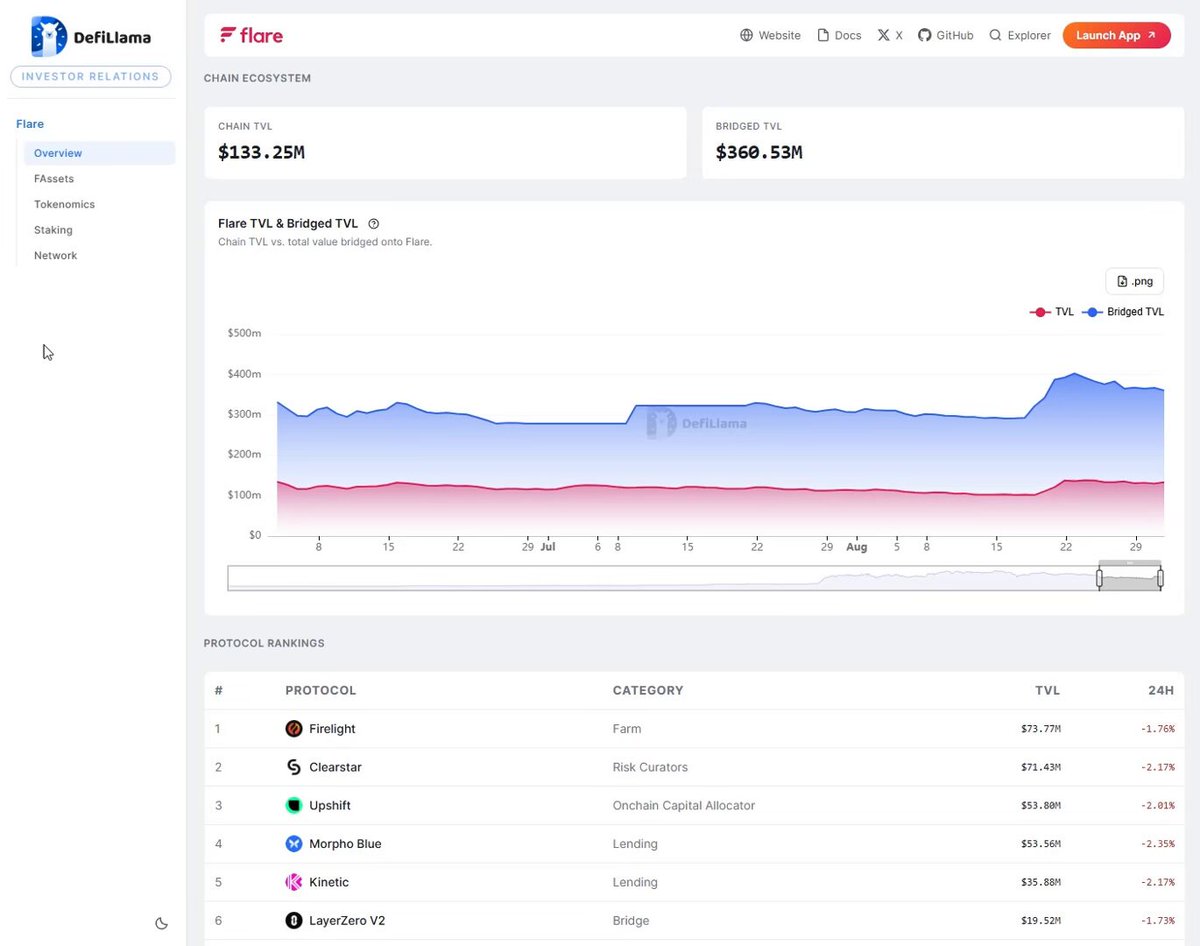Image resolution: width=1200 pixels, height=946 pixels.
Task: Click the Investor Relations button
Action: 91,76
